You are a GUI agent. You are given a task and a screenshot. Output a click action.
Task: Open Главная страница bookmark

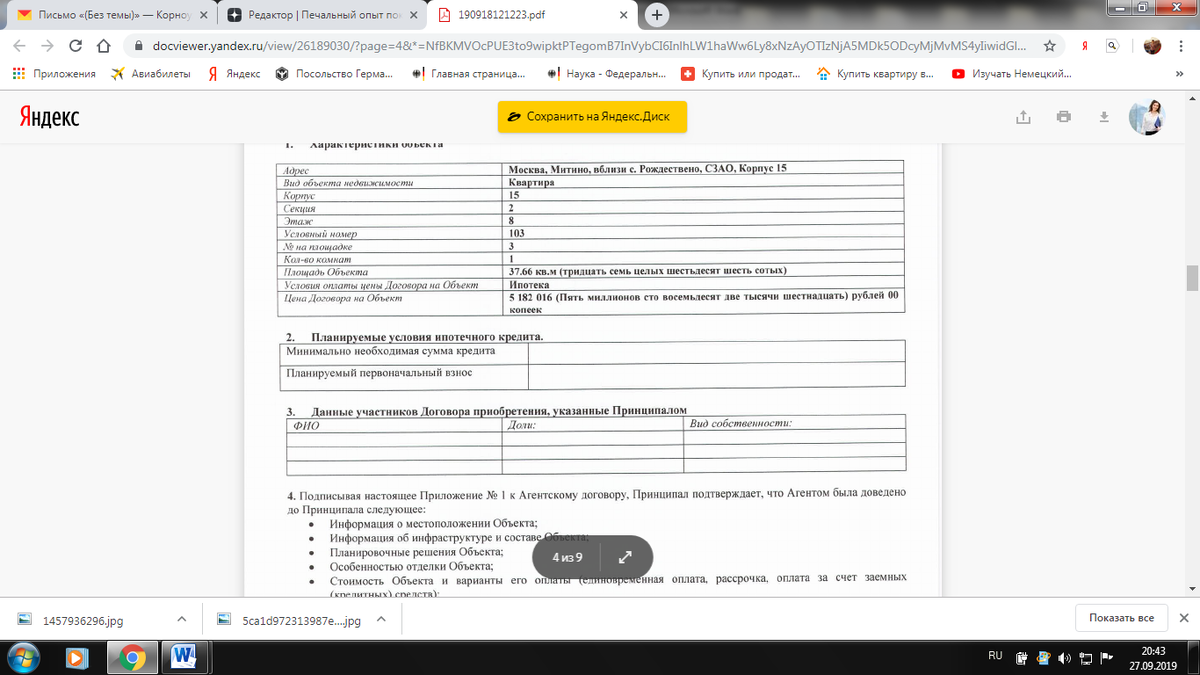pyautogui.click(x=469, y=74)
